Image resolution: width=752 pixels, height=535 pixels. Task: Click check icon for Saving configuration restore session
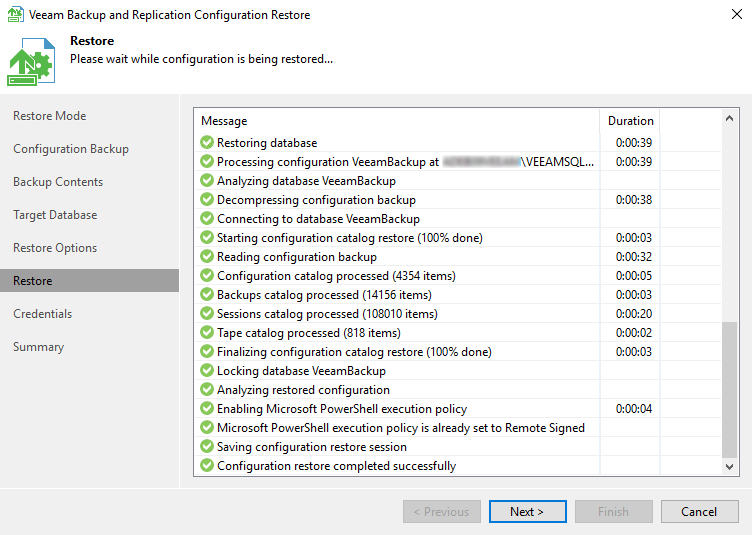point(207,447)
